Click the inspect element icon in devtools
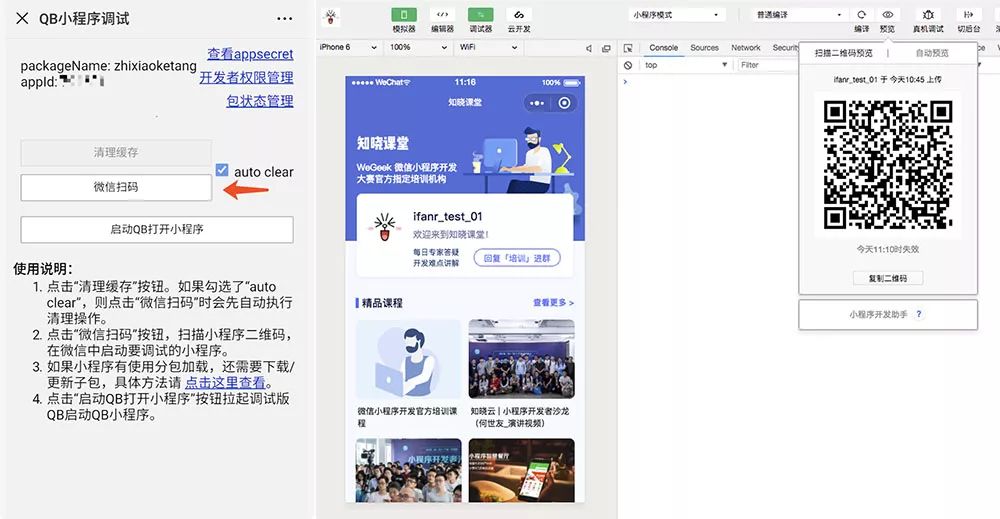Viewport: 1000px width, 519px height. [628, 48]
